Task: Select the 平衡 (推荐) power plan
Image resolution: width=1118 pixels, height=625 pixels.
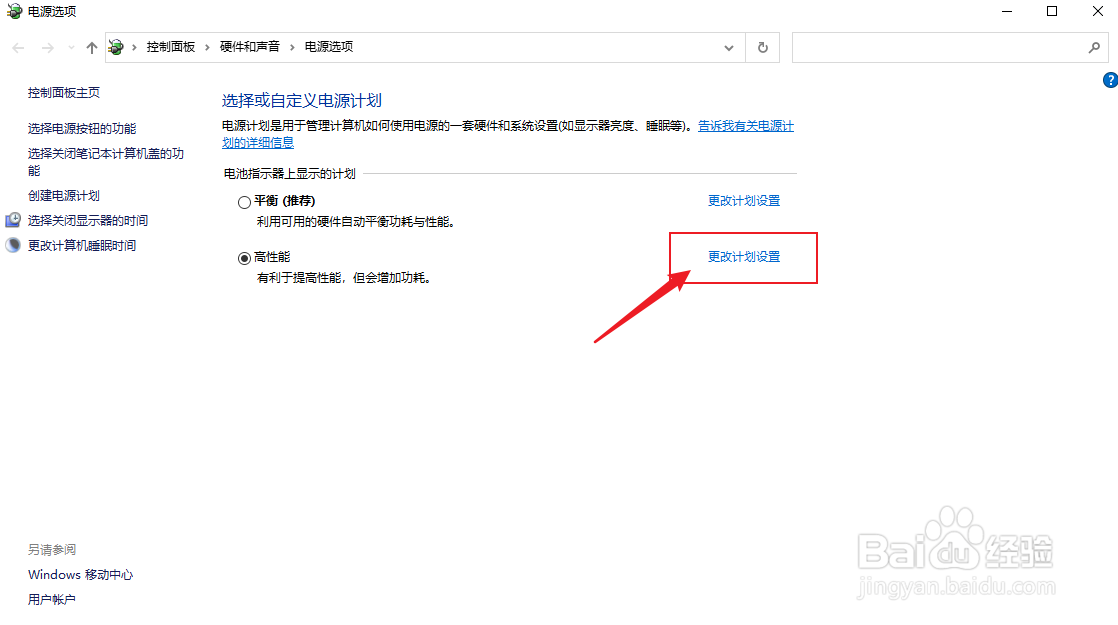Action: tap(244, 201)
